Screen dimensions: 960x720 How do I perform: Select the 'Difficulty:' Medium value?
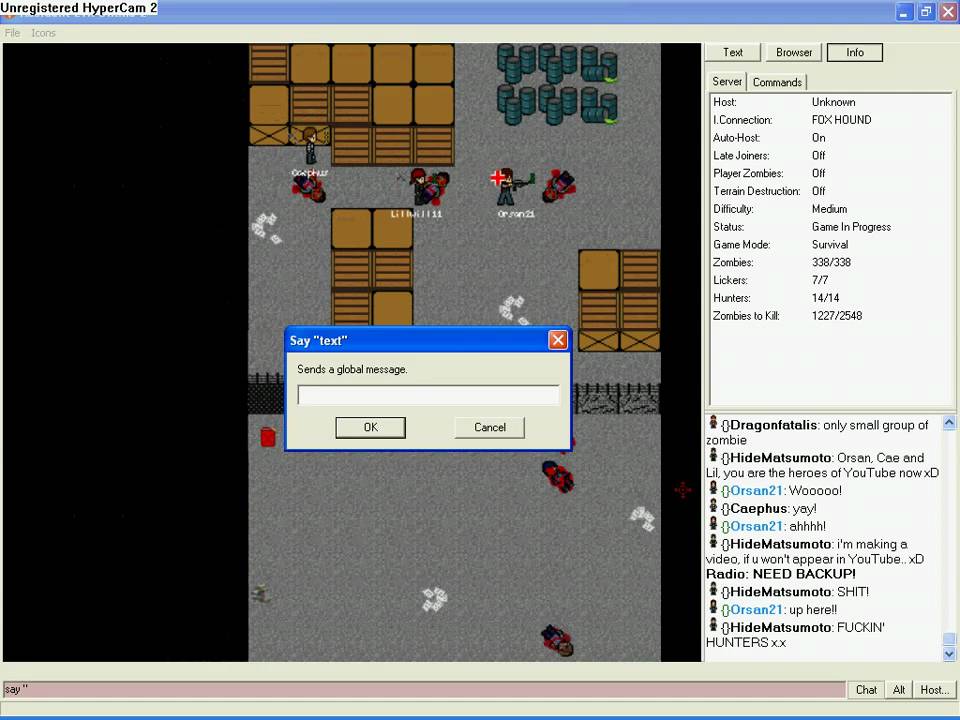pos(830,209)
